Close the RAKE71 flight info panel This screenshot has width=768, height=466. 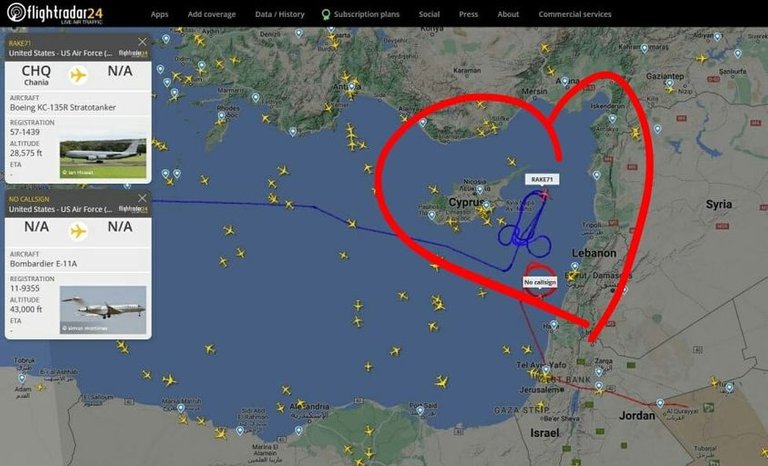(142, 42)
